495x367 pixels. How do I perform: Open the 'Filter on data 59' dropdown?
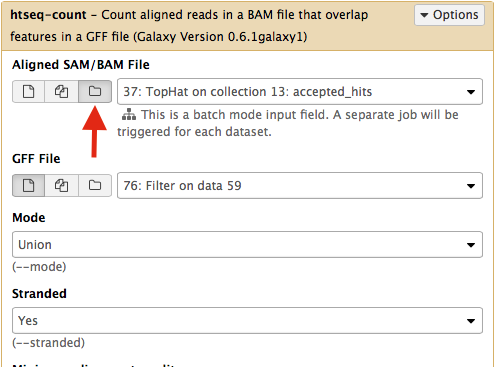300,186
